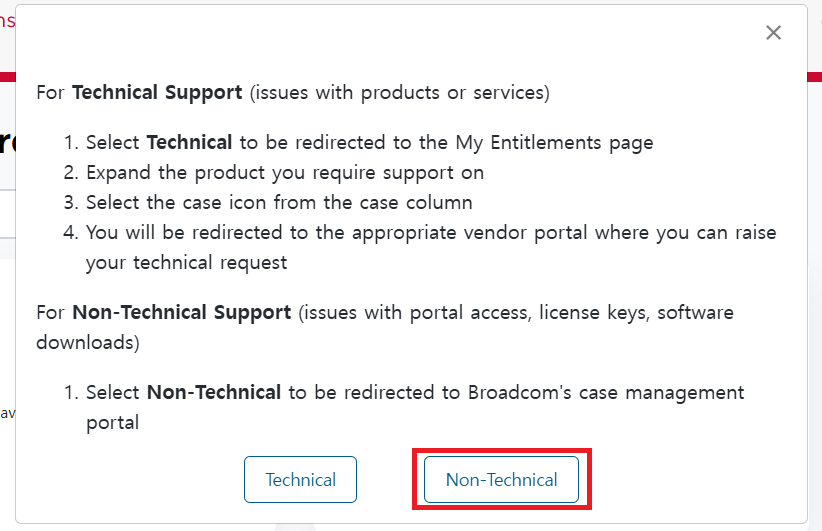This screenshot has width=822, height=531.
Task: Click the red text behind the dialog's top-left
Action: tap(6, 19)
